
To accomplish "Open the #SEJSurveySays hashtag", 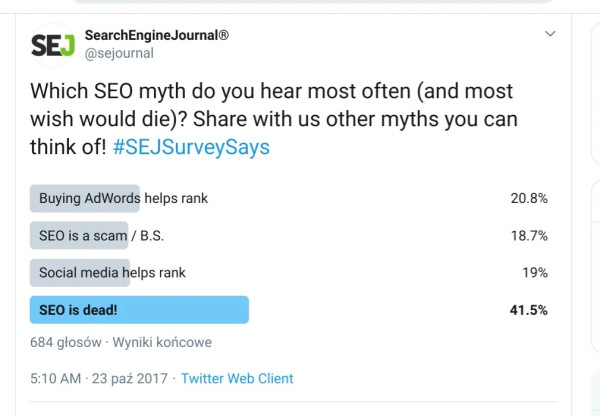I will click(191, 147).
